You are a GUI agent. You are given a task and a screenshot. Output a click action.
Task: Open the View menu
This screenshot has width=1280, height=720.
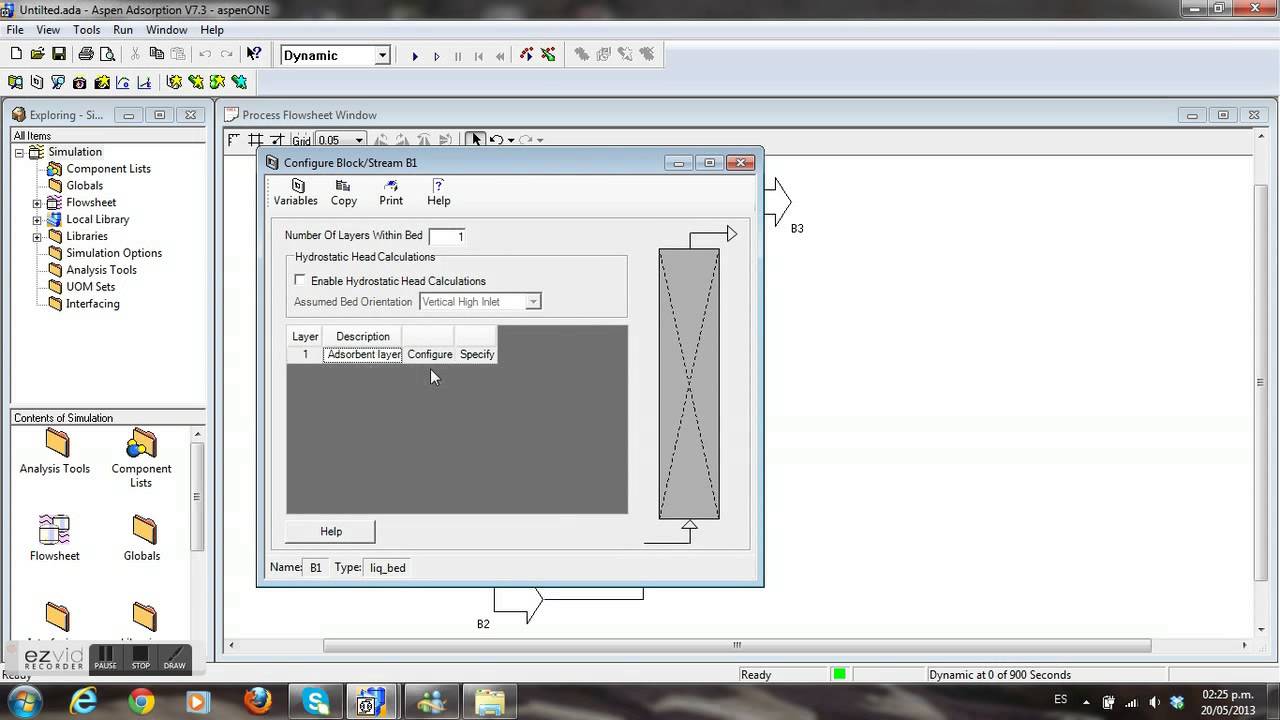pos(48,30)
